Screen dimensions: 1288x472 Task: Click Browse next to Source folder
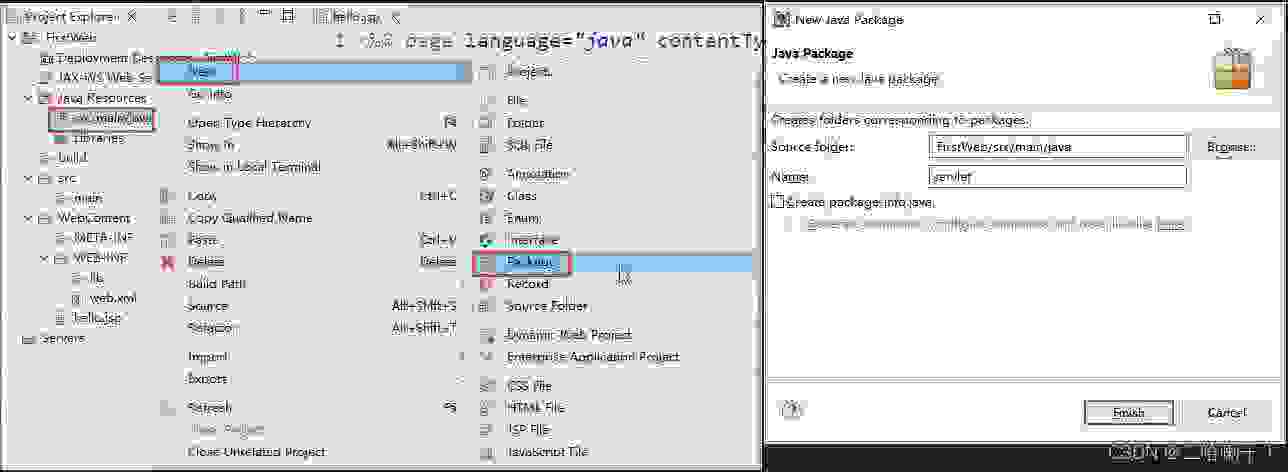click(x=1231, y=146)
